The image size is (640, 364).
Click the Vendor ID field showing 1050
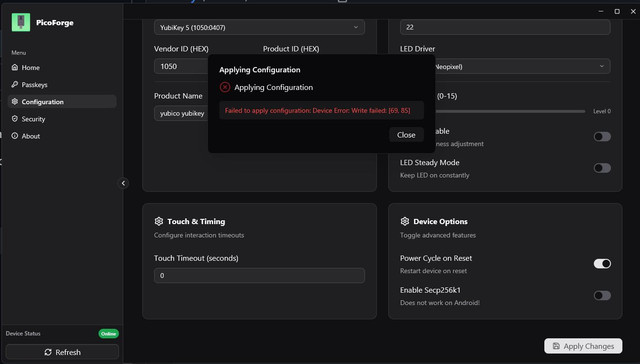coord(181,67)
